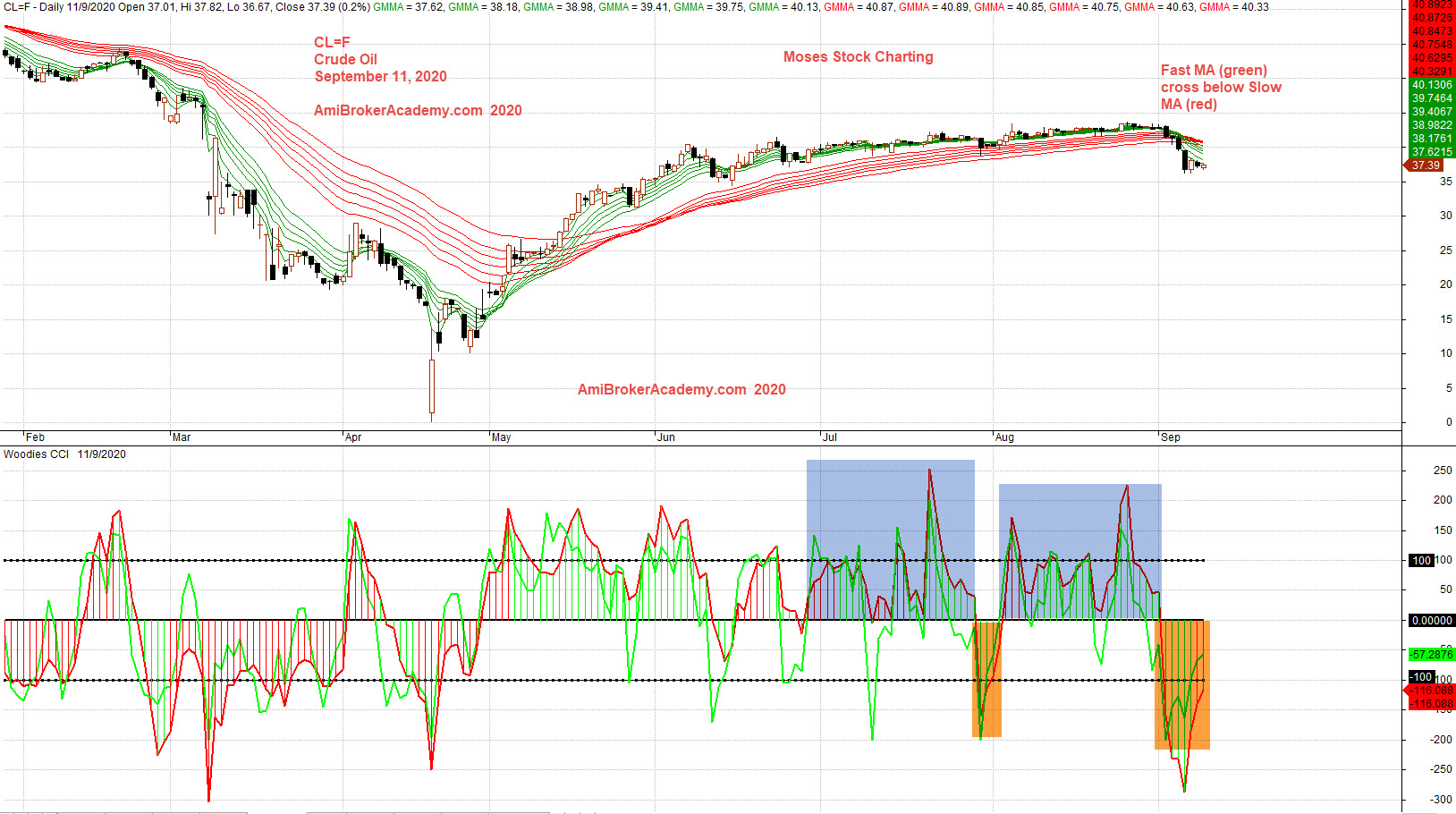Screen dimensions: 1456x814
Task: Click 'GMMA = 40.33' in the chart header
Action: click(x=1234, y=7)
